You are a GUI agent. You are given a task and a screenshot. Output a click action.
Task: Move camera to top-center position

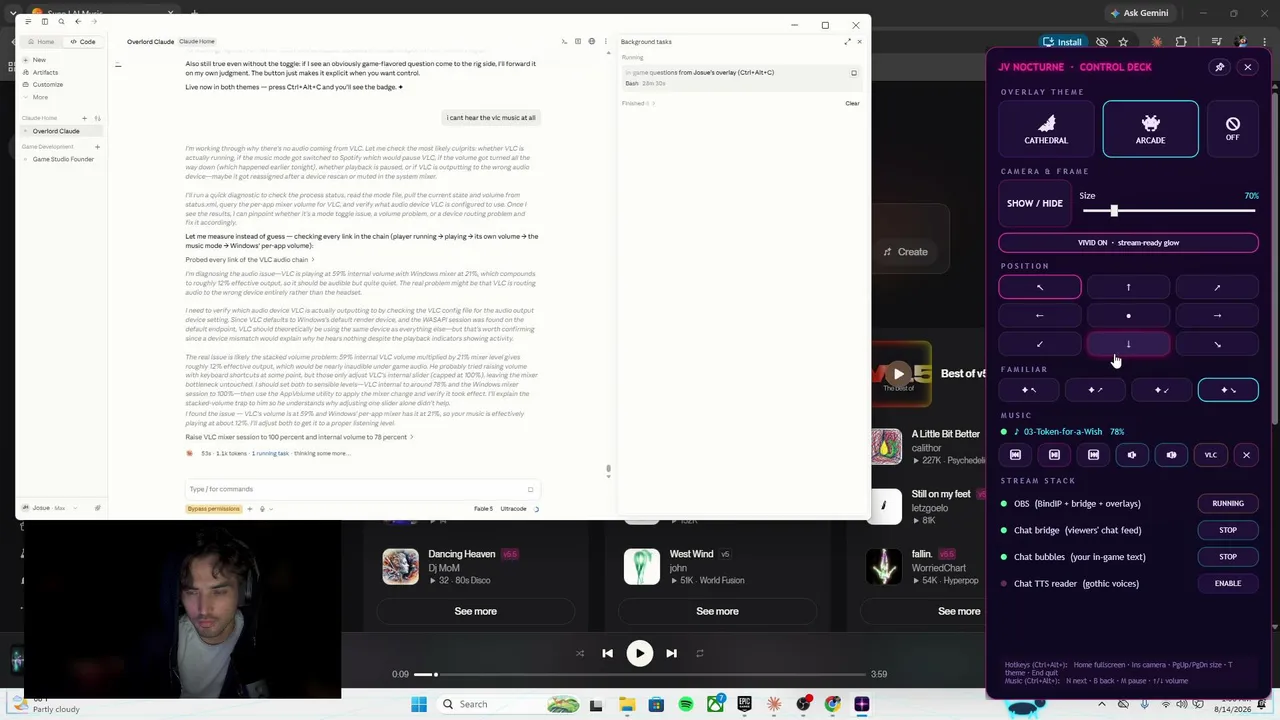[1128, 288]
